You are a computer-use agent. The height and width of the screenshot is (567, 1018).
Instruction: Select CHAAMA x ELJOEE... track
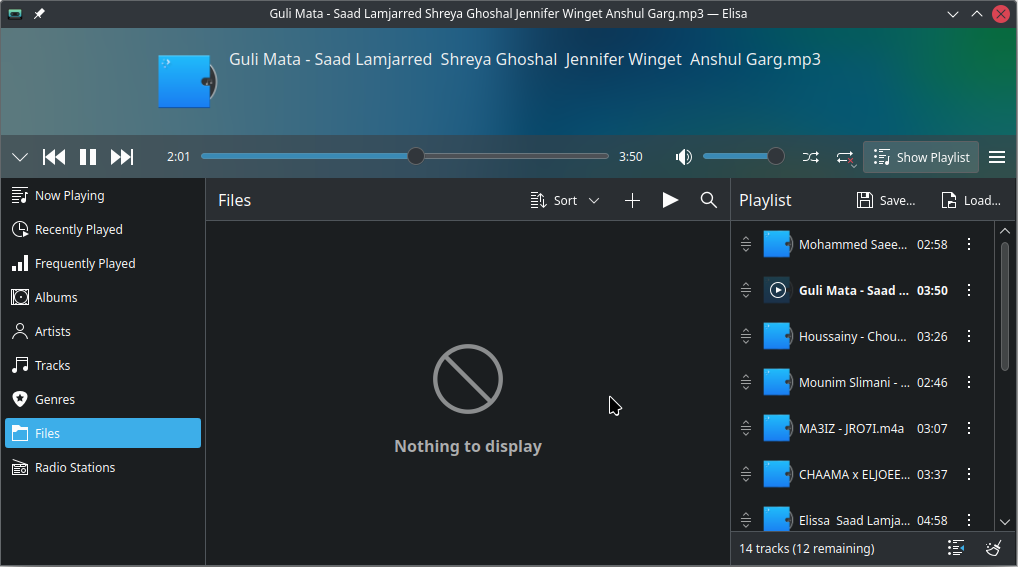tap(862, 475)
